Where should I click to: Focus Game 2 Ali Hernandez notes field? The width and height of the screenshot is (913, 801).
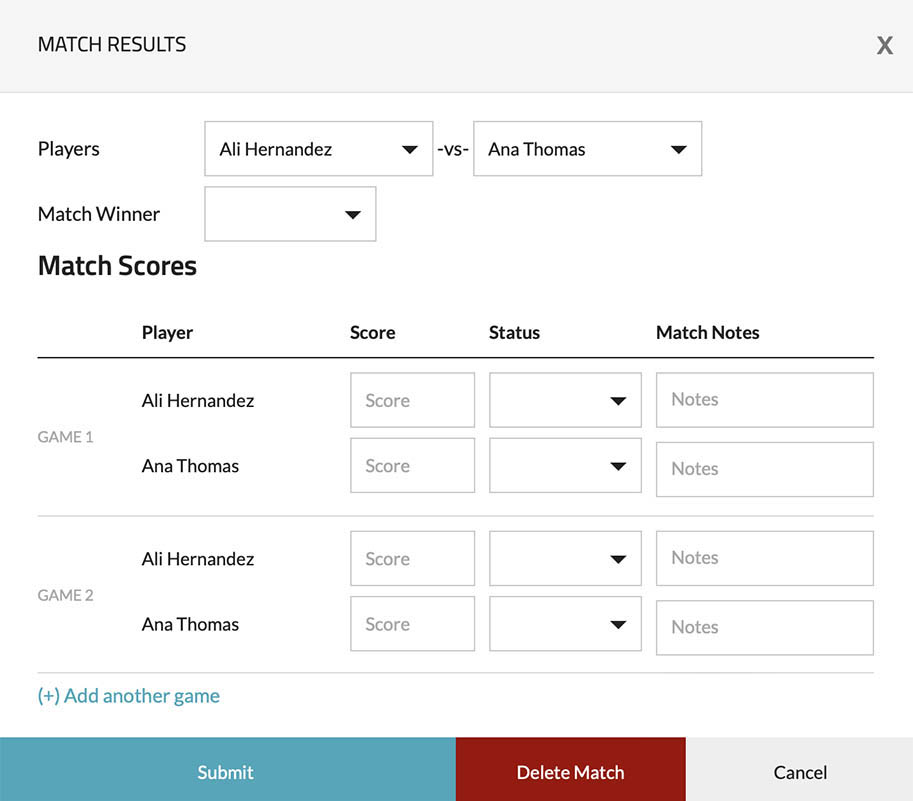click(x=764, y=558)
